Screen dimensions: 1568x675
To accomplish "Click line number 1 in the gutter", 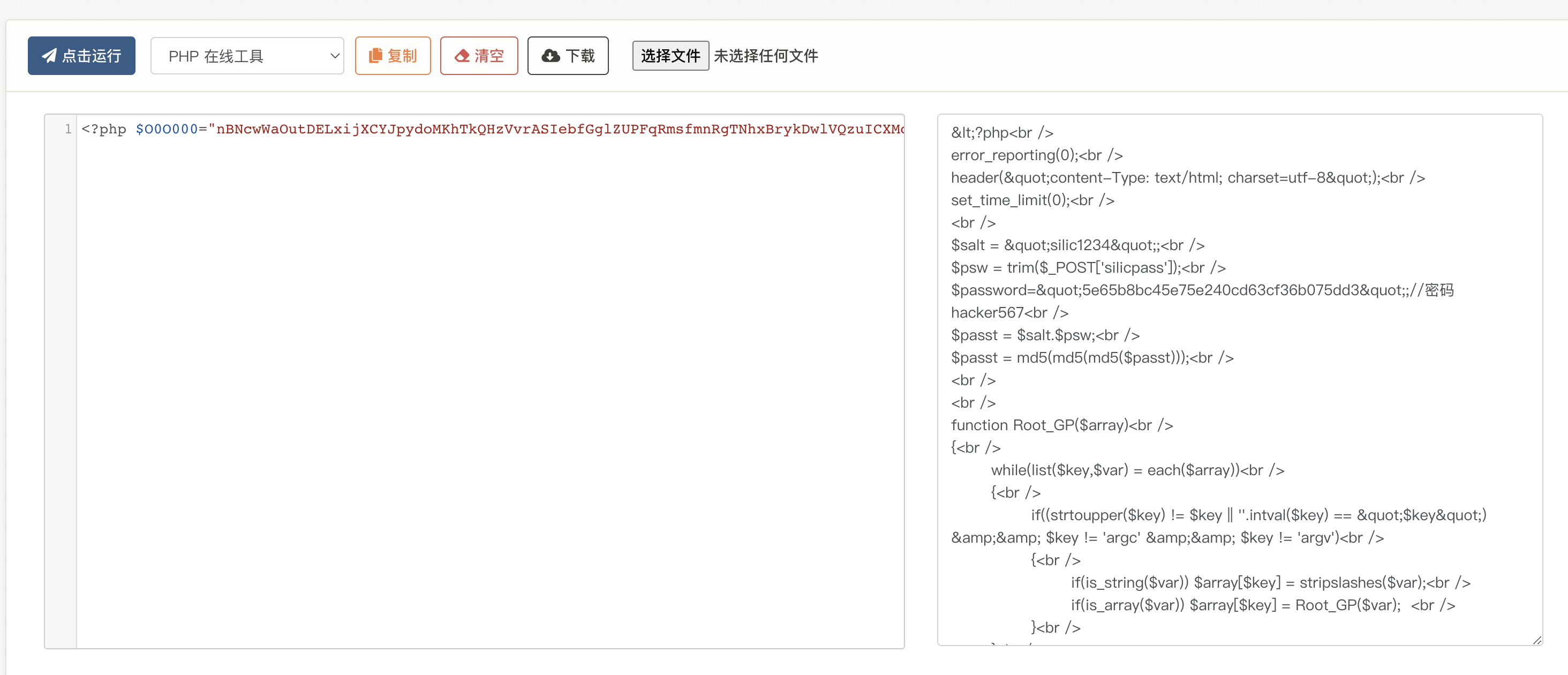I will [x=67, y=129].
